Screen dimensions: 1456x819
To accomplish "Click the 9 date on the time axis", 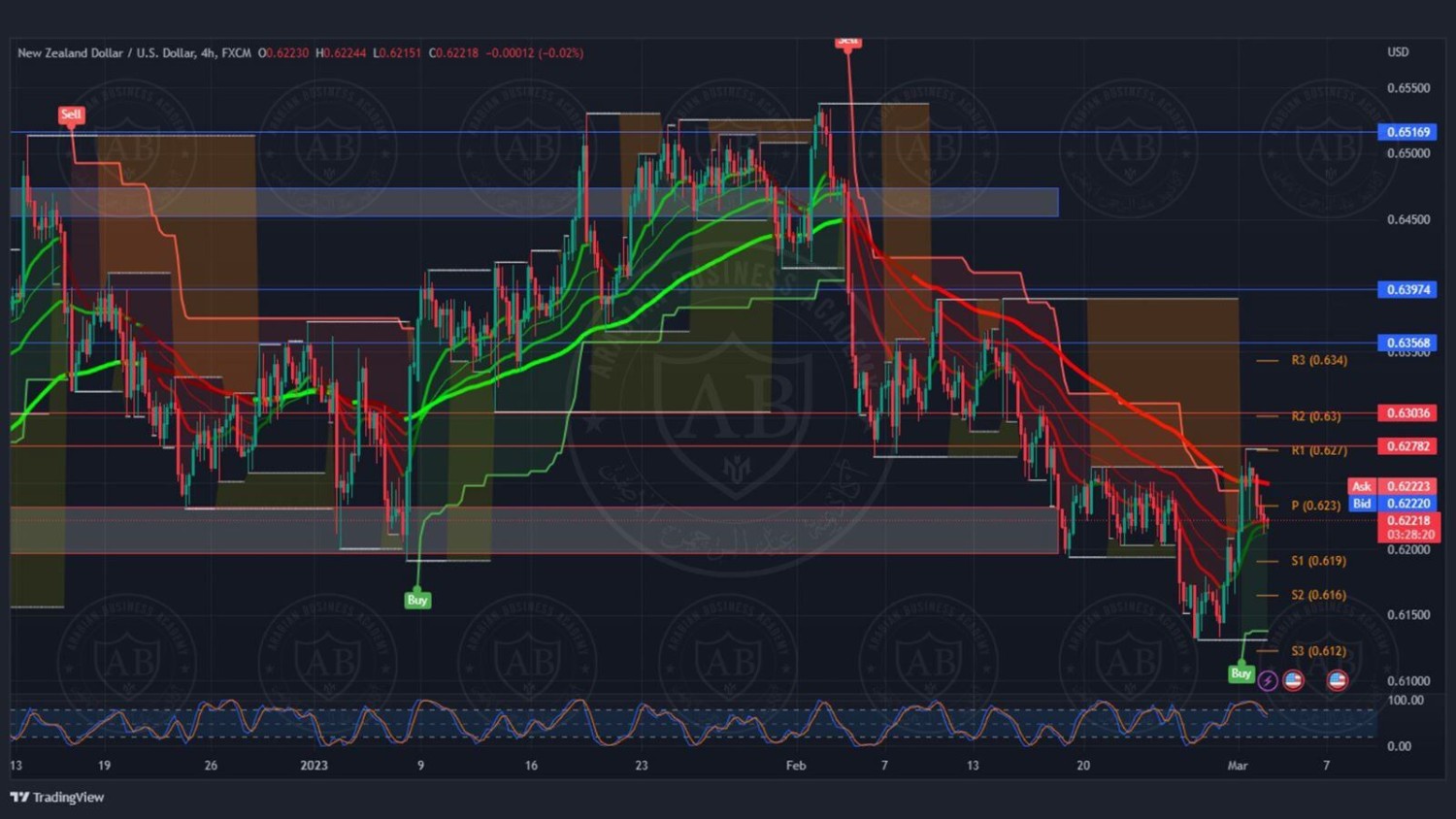I will click(420, 766).
